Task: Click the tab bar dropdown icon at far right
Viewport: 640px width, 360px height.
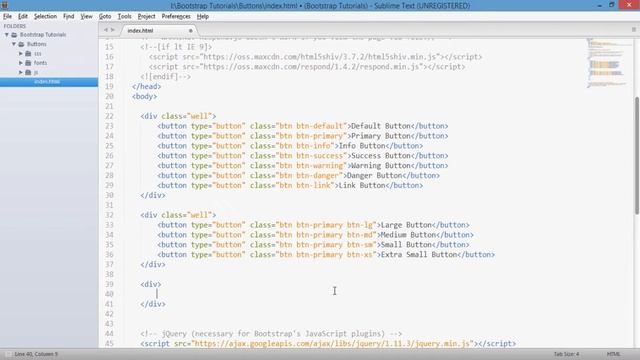Action: click(633, 30)
